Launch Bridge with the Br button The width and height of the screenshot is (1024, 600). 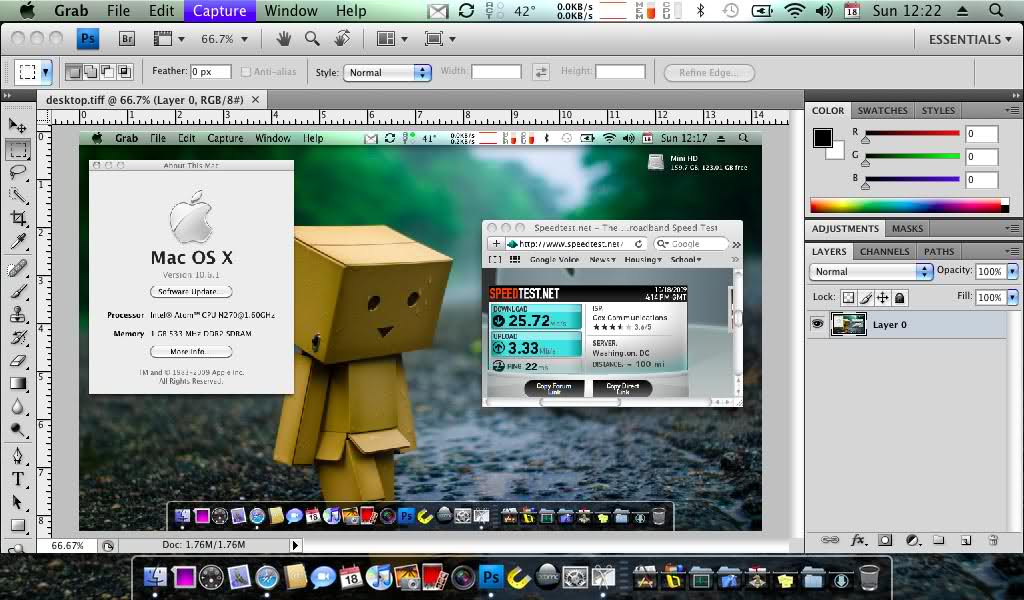127,39
